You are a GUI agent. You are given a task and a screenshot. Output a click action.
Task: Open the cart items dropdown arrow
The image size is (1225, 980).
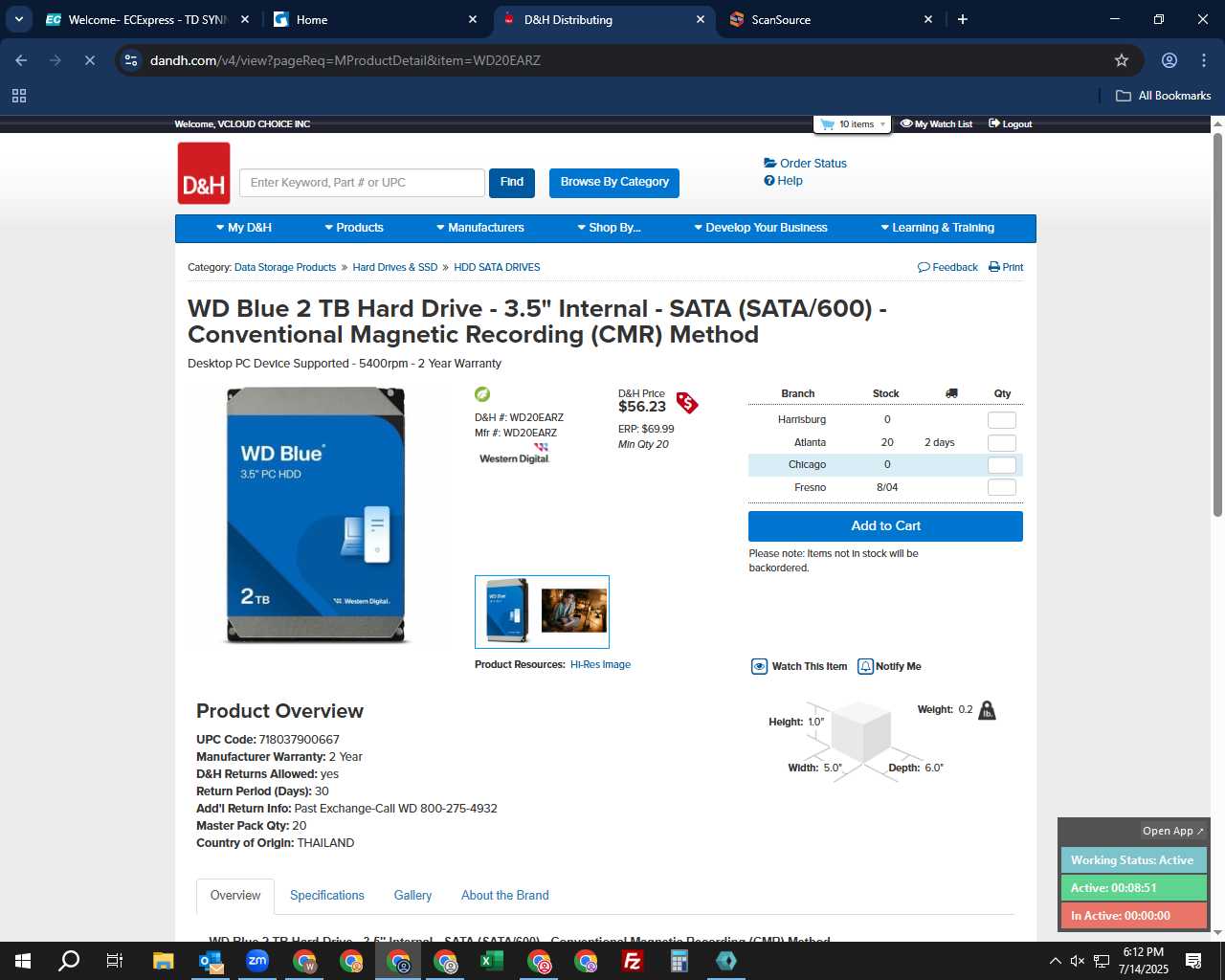tap(882, 124)
